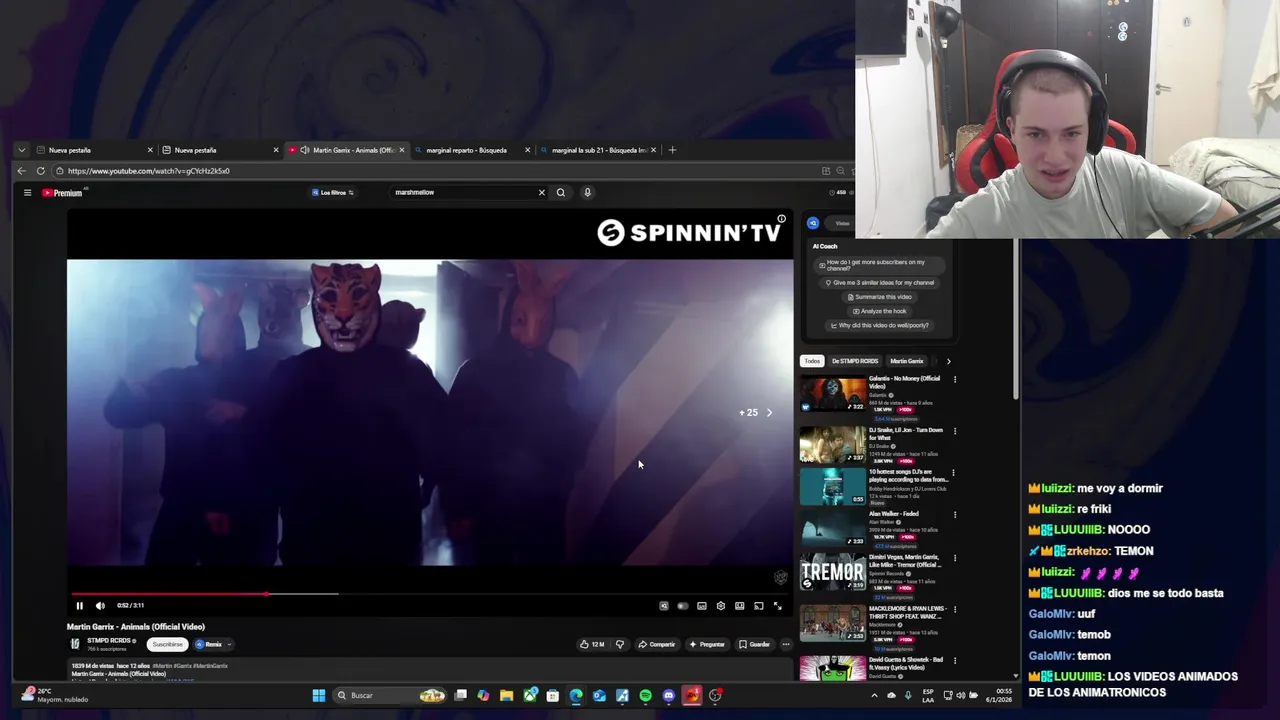Open the Windows Start menu
The image size is (1280, 720).
(319, 695)
